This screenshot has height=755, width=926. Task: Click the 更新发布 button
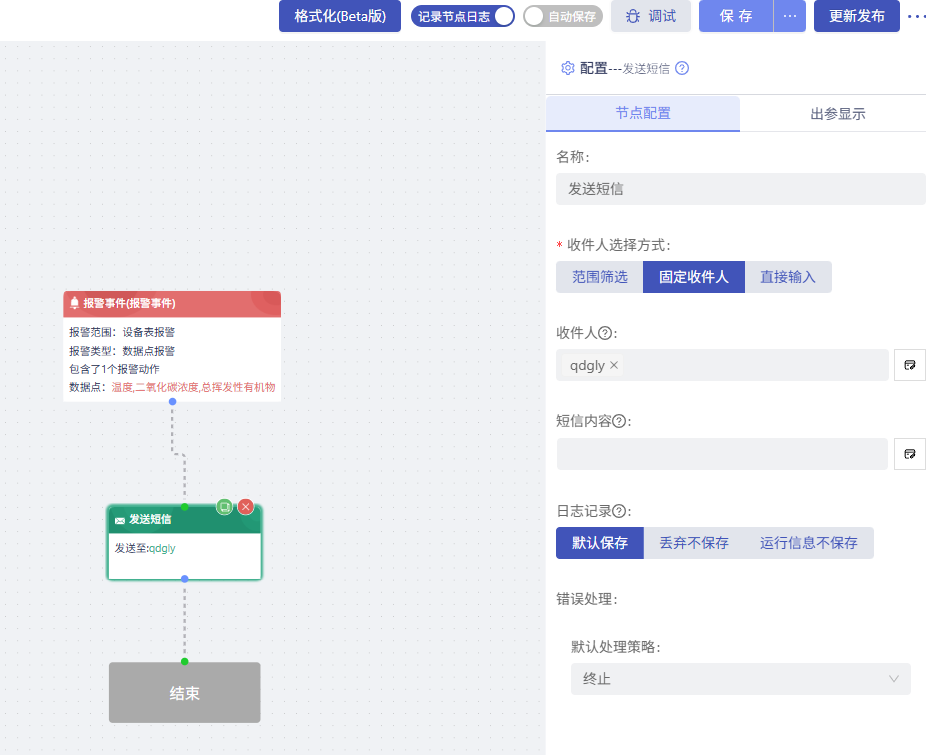(x=856, y=16)
